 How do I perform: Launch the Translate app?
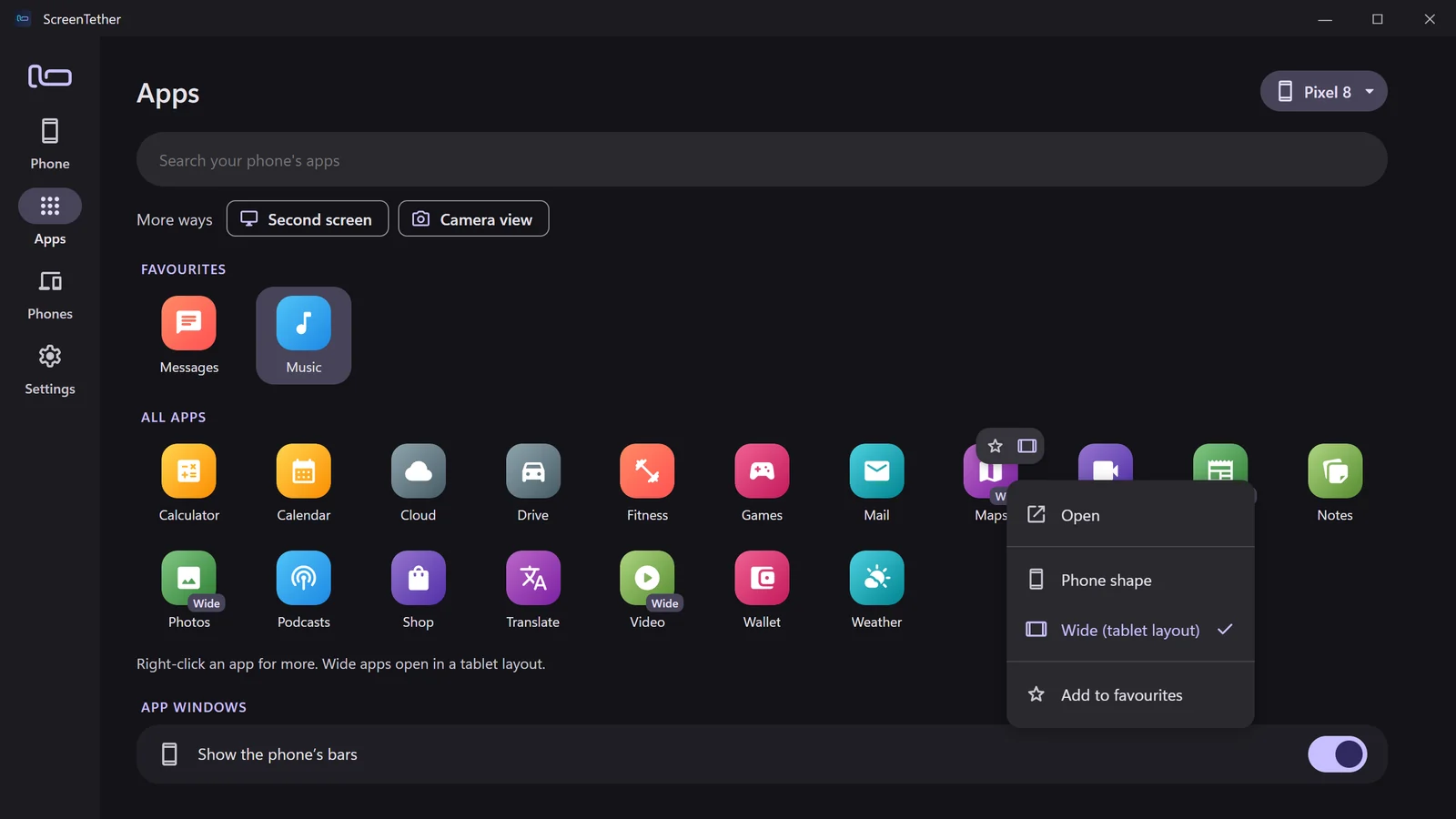pyautogui.click(x=533, y=591)
